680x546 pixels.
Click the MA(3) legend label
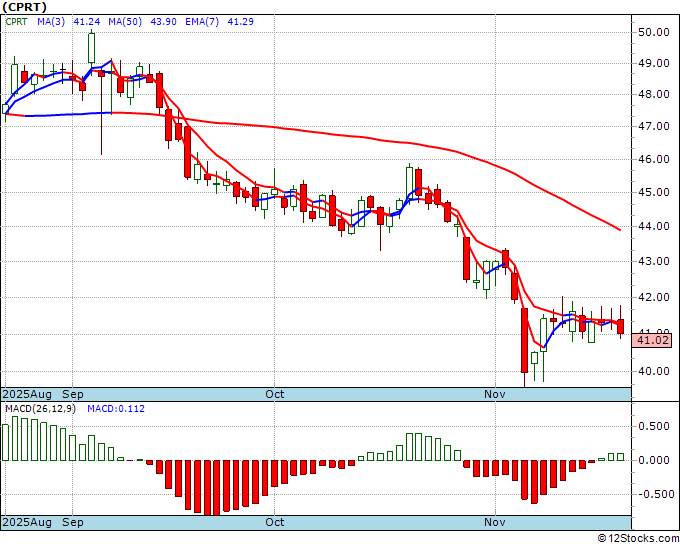pyautogui.click(x=51, y=22)
